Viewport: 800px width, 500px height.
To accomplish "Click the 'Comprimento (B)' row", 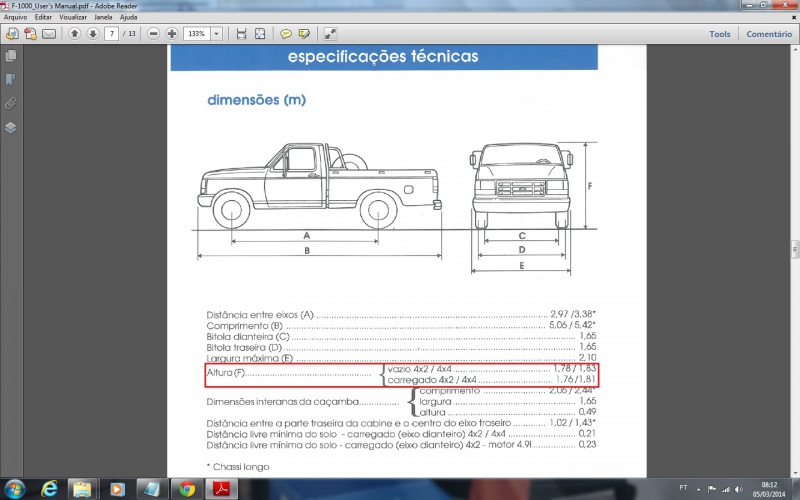I will [x=401, y=326].
